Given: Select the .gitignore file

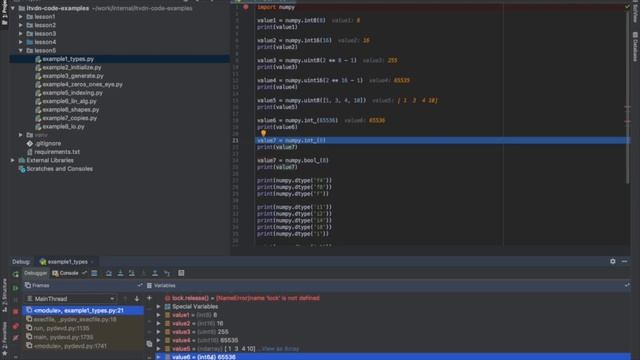Looking at the screenshot, I should pos(48,143).
